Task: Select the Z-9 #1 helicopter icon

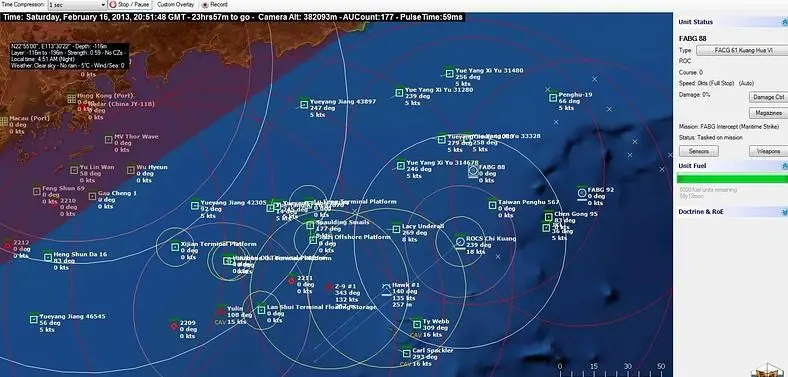Action: coord(329,287)
